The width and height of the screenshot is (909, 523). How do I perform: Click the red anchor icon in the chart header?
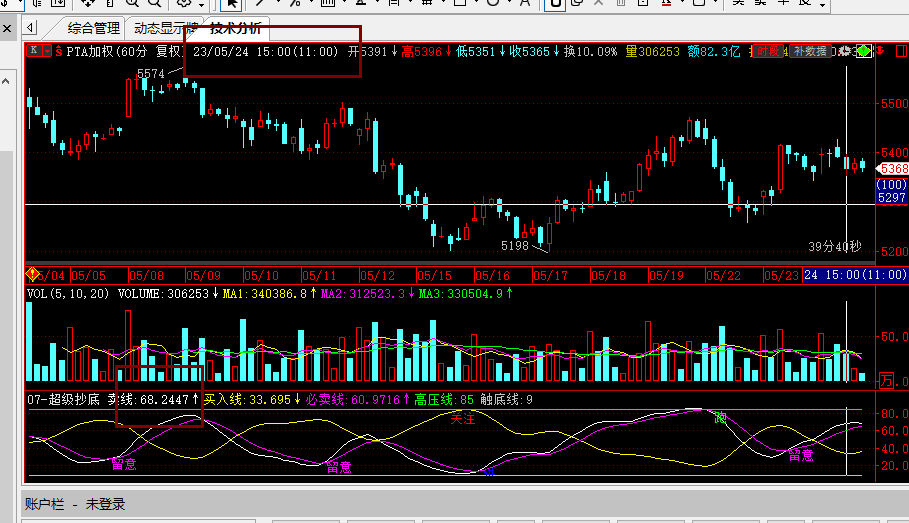tap(880, 51)
